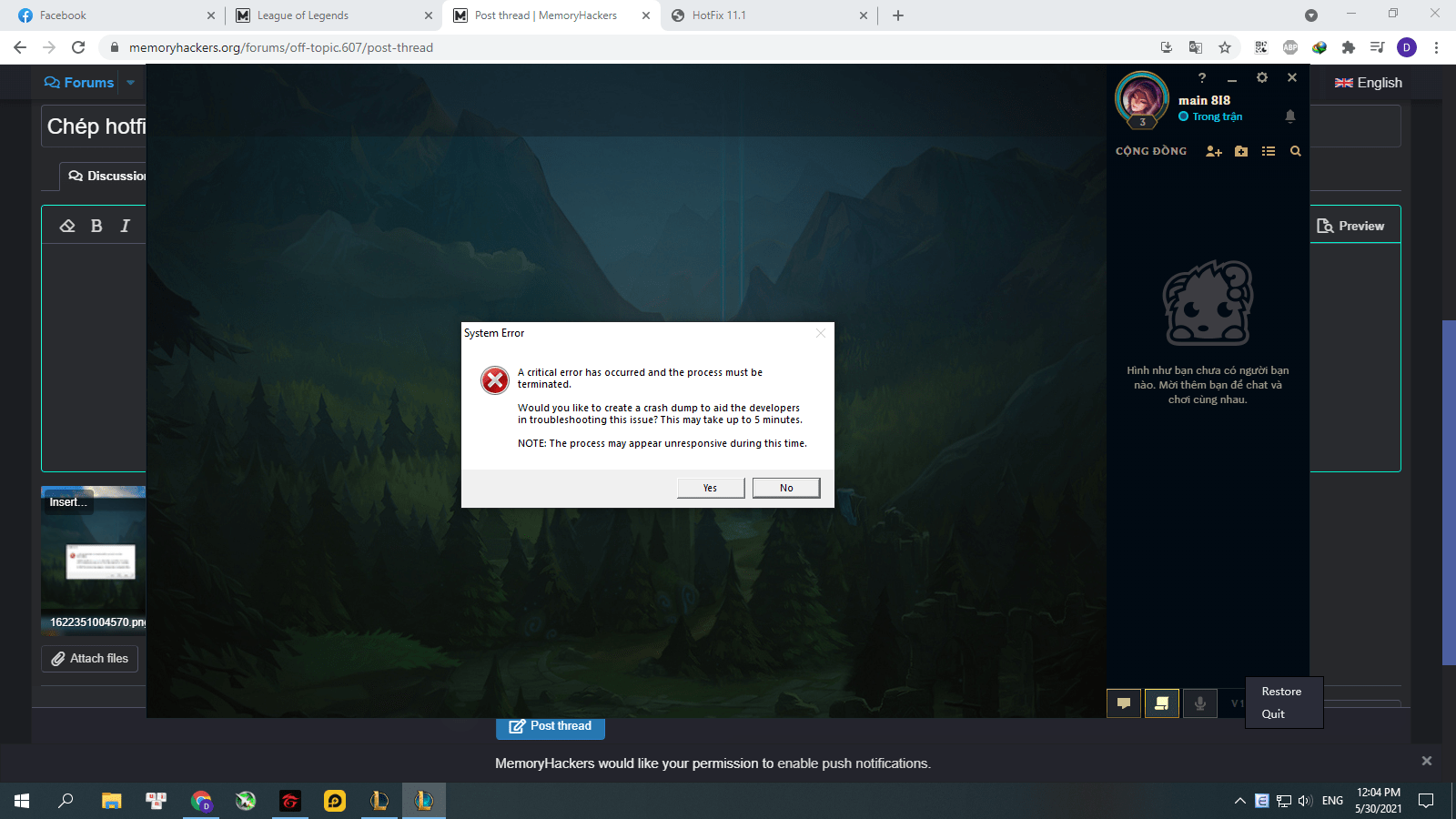Viewport: 1456px width, 819px height.
Task: Open the Chrome three-dot menu
Action: 1436,47
